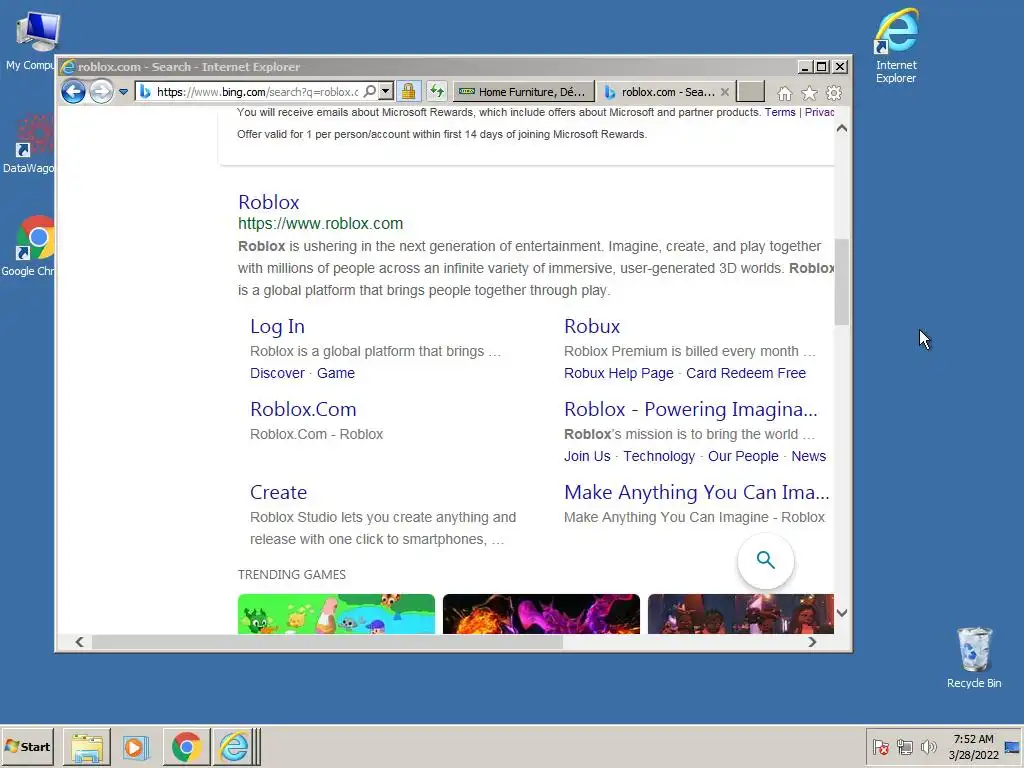
Task: Open the recent pages dropdown arrow
Action: (123, 92)
